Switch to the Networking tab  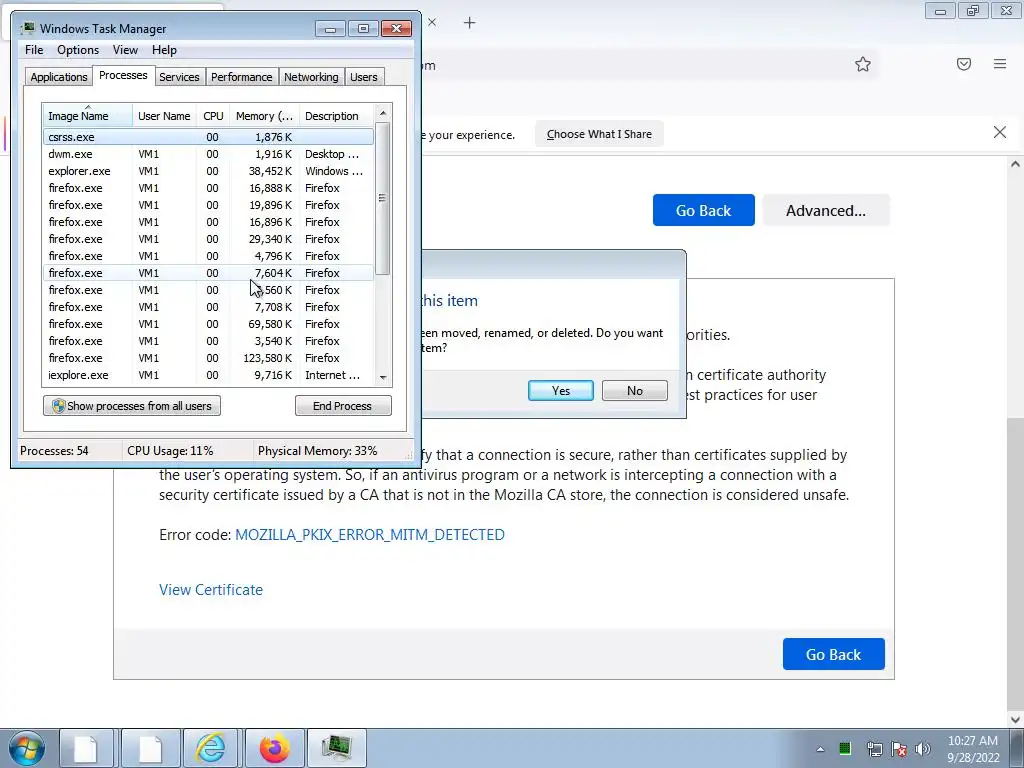point(311,77)
